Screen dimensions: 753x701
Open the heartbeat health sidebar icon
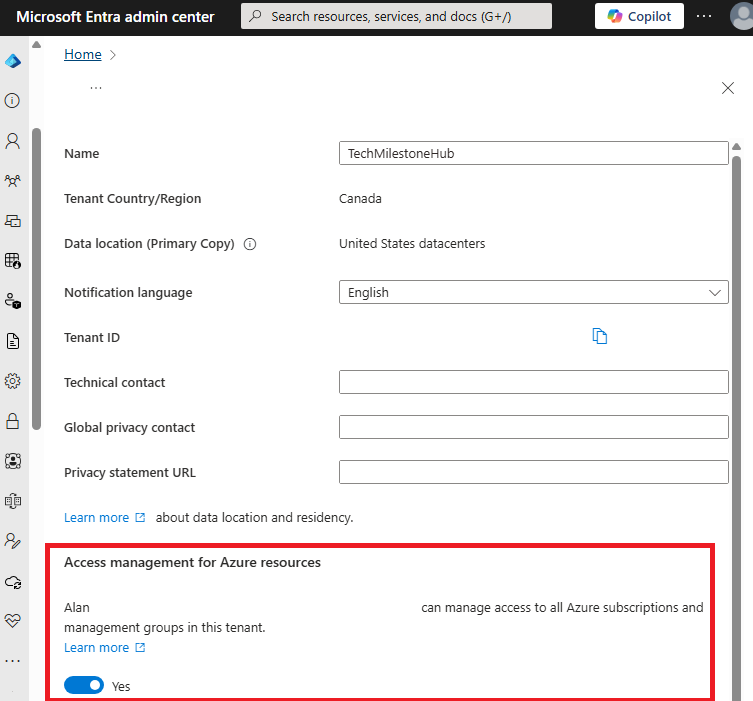12,621
